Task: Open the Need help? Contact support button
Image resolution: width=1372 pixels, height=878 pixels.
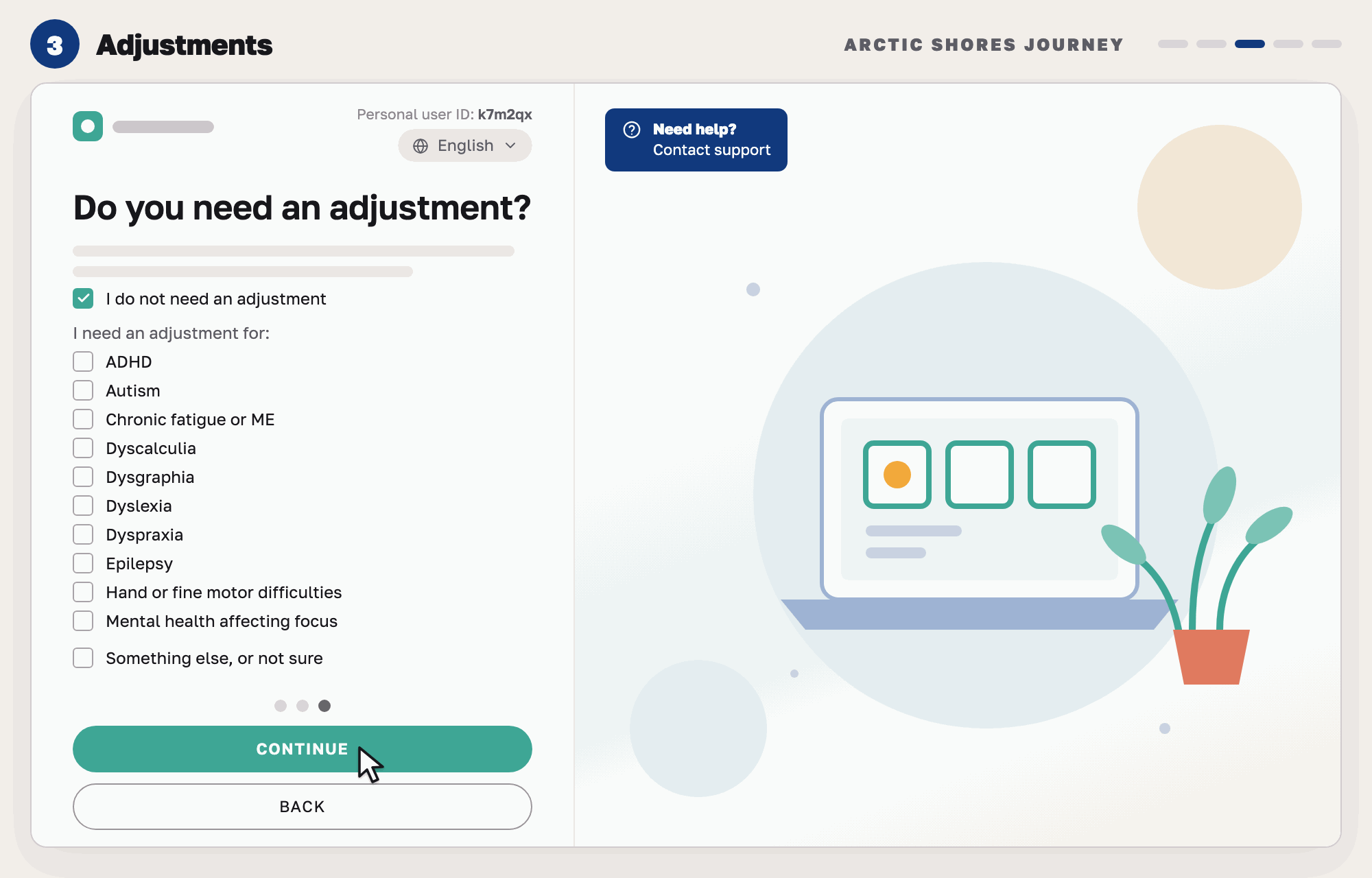Action: point(696,140)
